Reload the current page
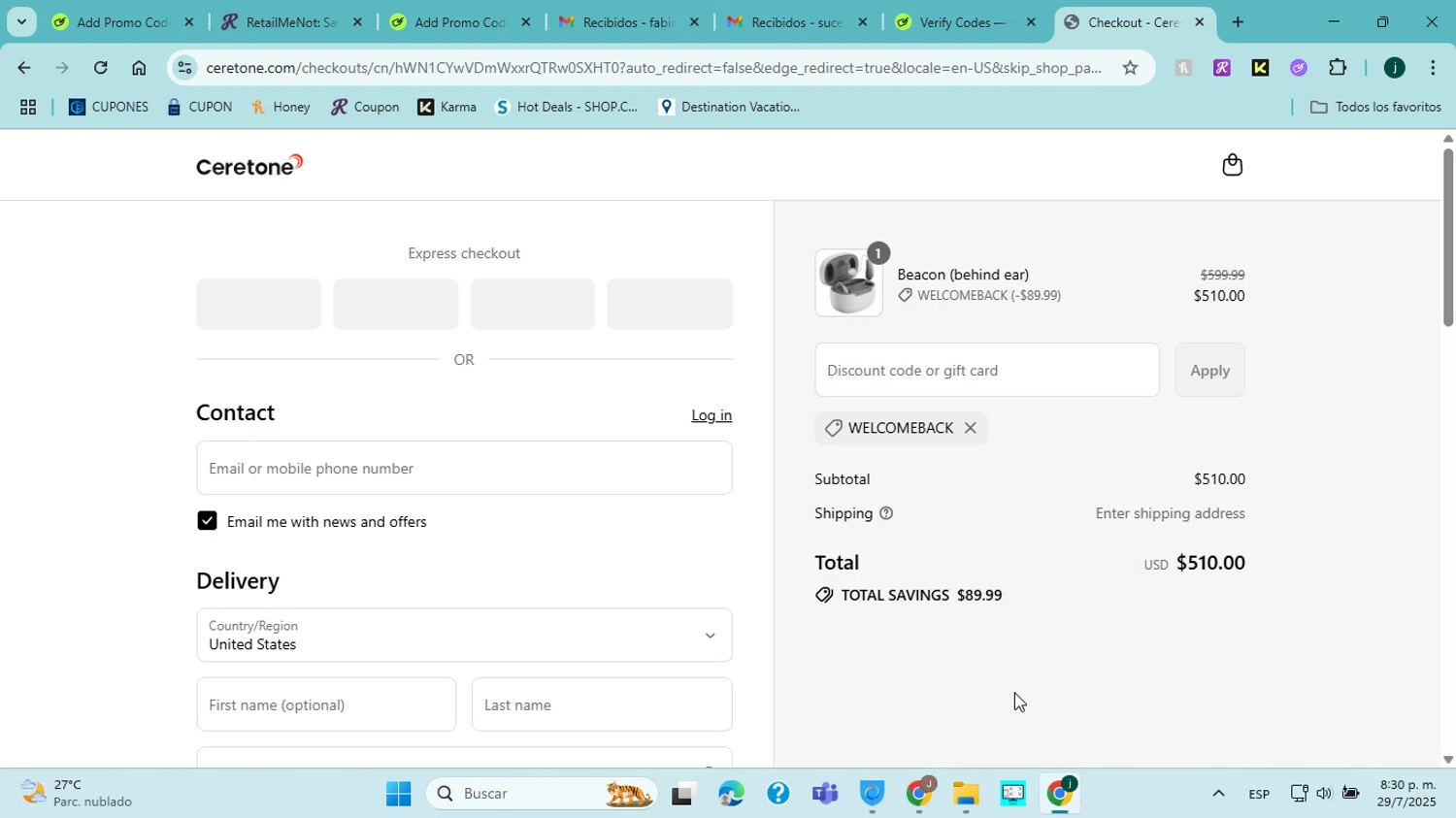 pyautogui.click(x=100, y=68)
